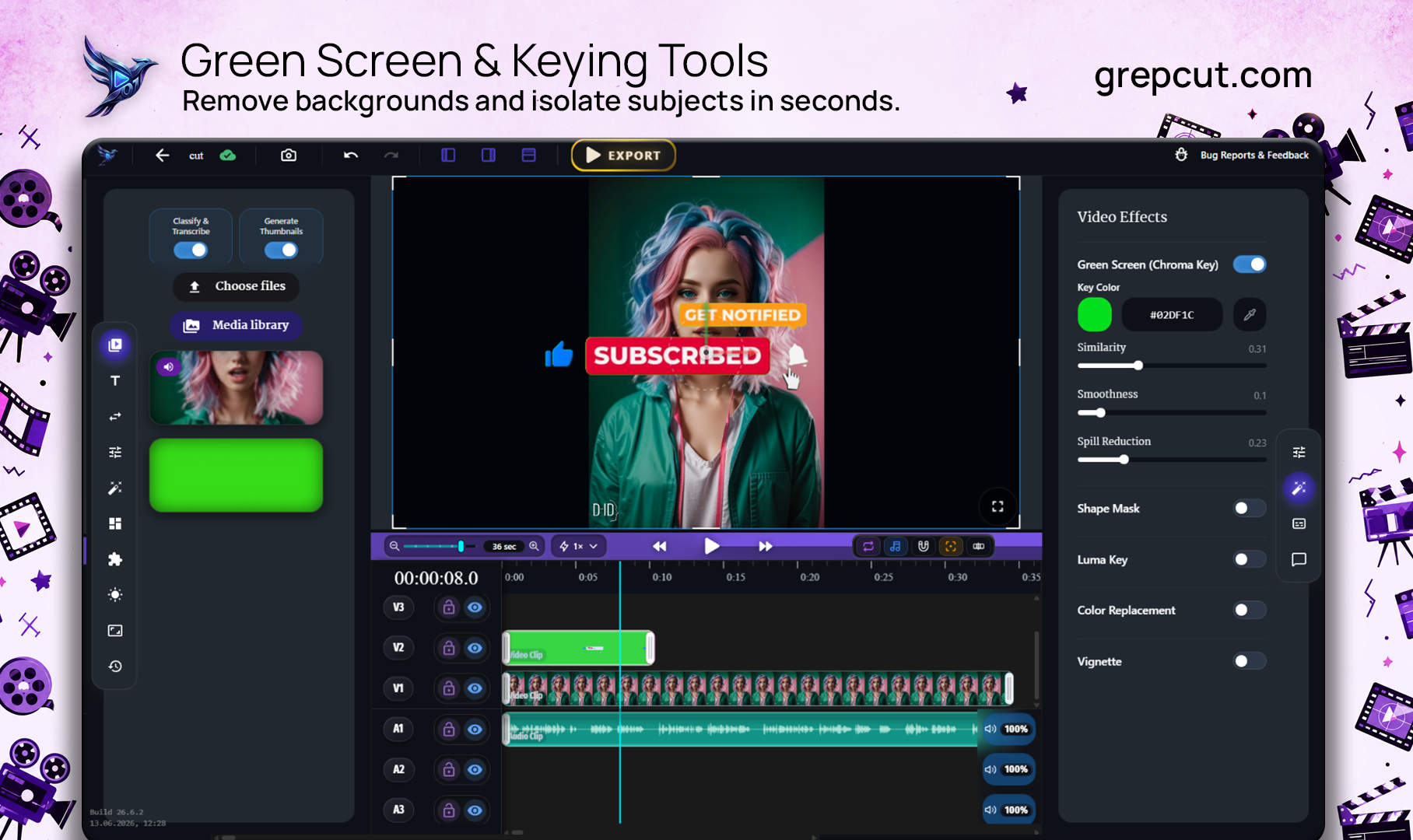
Task: Open the adjustments sliders in the left sidebar
Action: pos(115,452)
